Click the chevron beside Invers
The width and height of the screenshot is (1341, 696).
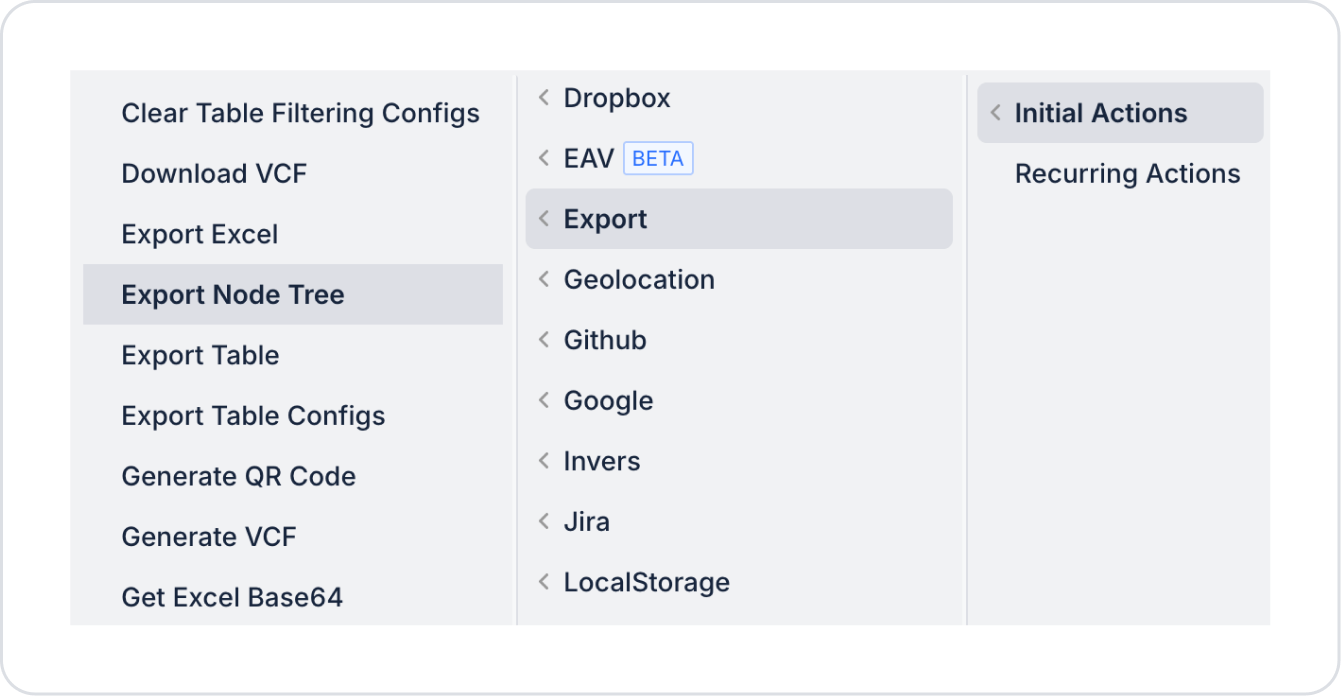pyautogui.click(x=544, y=461)
